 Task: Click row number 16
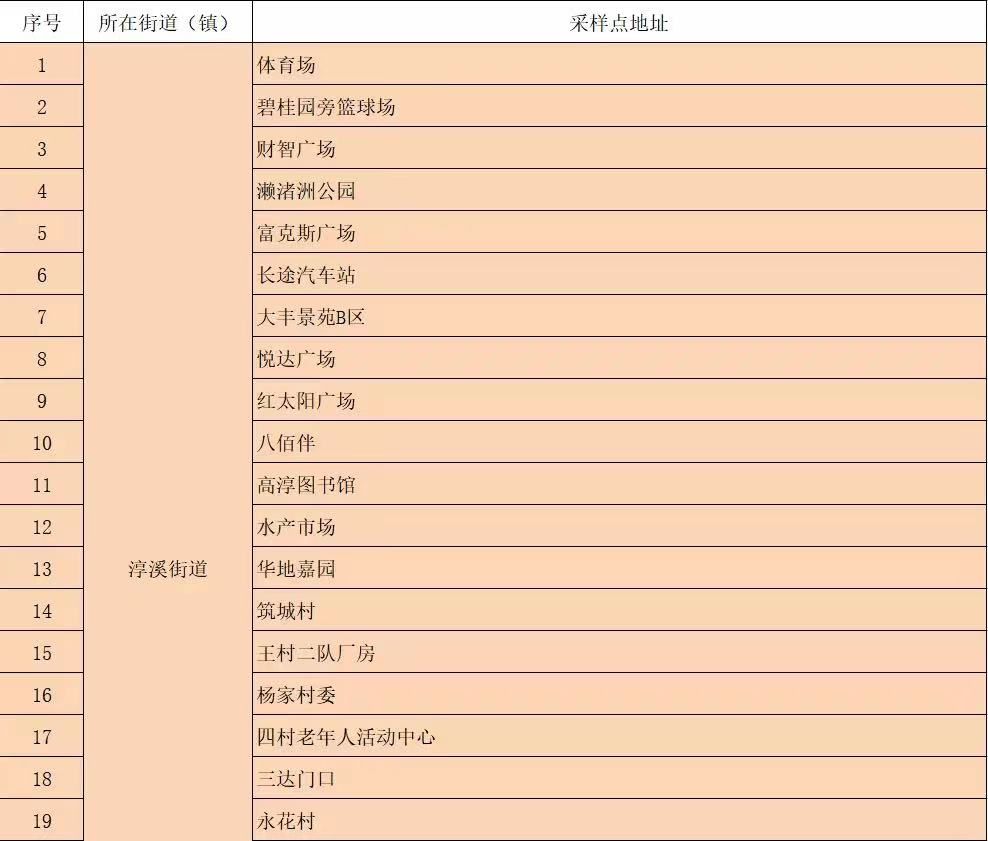click(42, 694)
